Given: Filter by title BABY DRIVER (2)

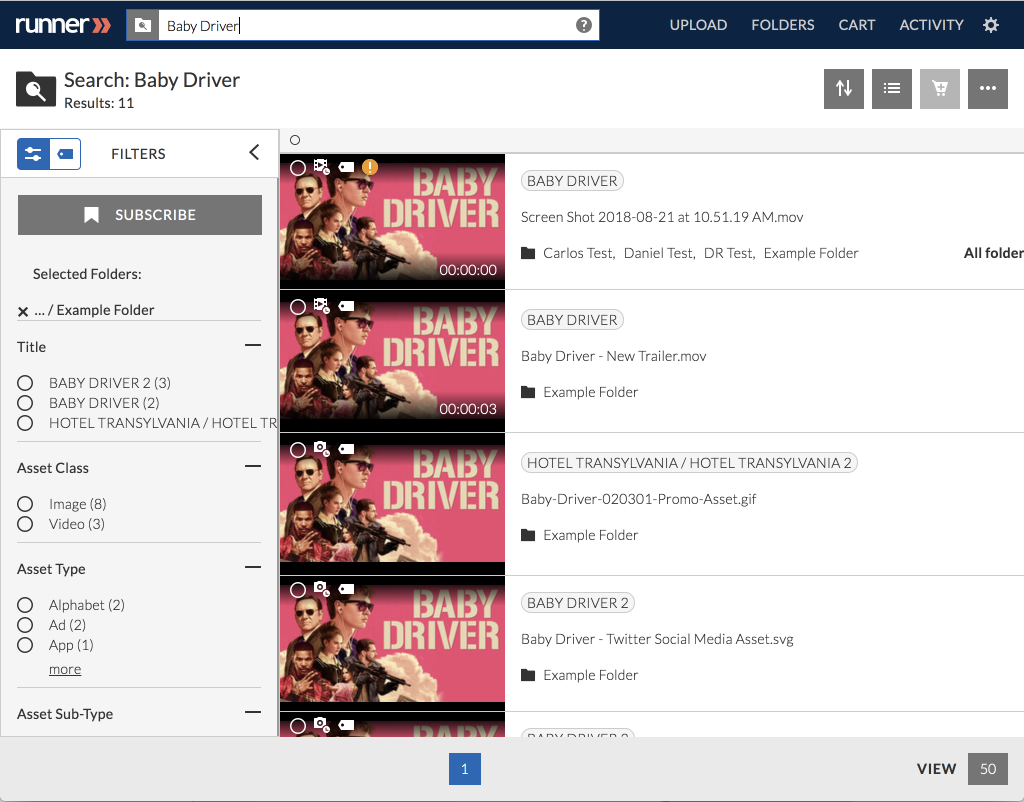Looking at the screenshot, I should pyautogui.click(x=25, y=403).
